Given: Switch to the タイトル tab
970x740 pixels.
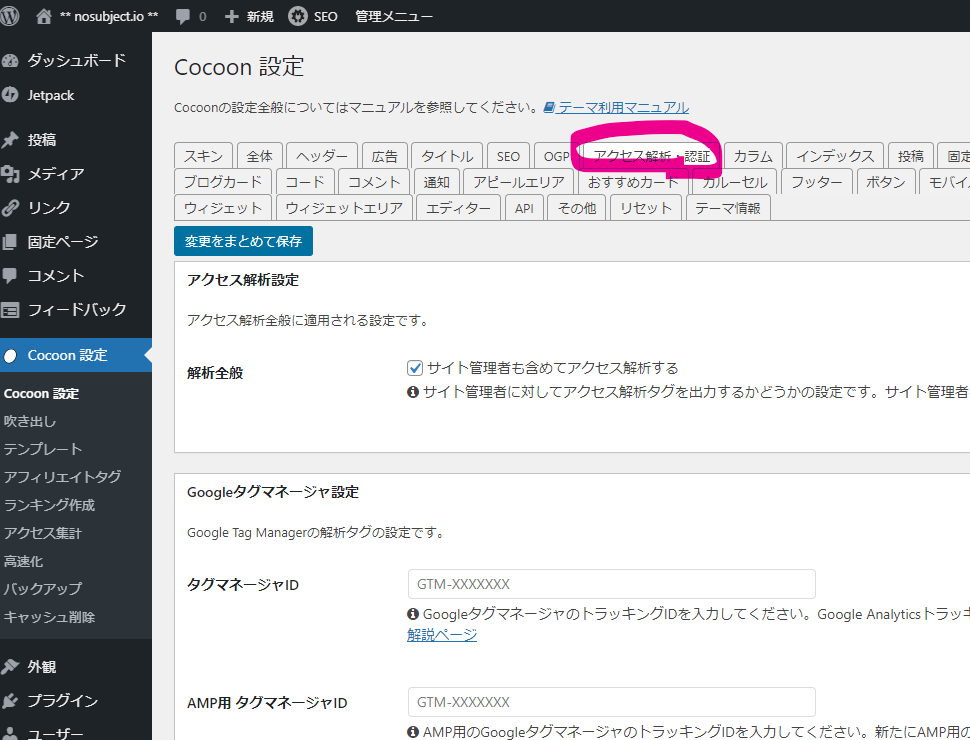Looking at the screenshot, I should (x=447, y=155).
